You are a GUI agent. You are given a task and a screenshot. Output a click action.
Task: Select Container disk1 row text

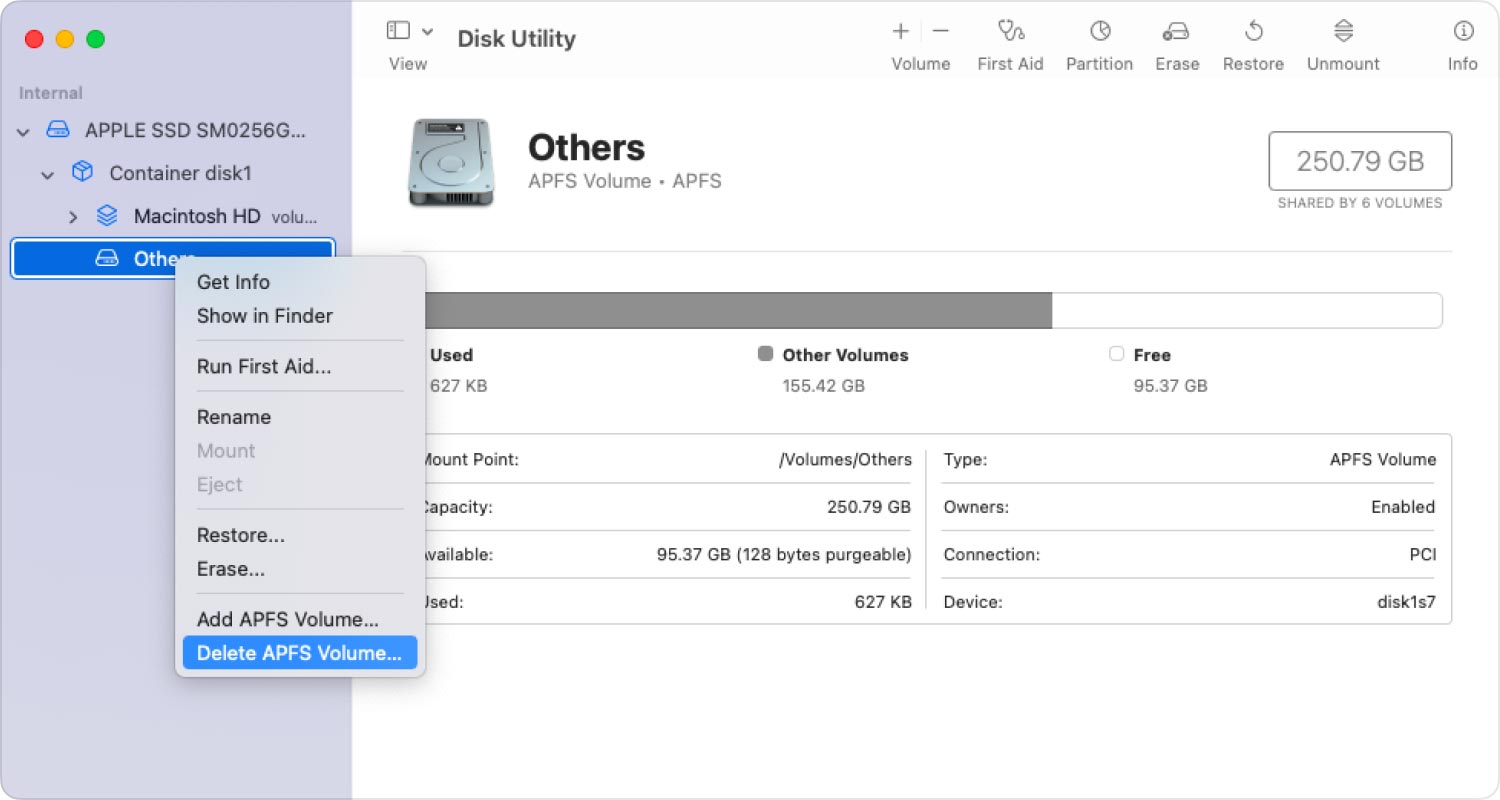click(180, 173)
